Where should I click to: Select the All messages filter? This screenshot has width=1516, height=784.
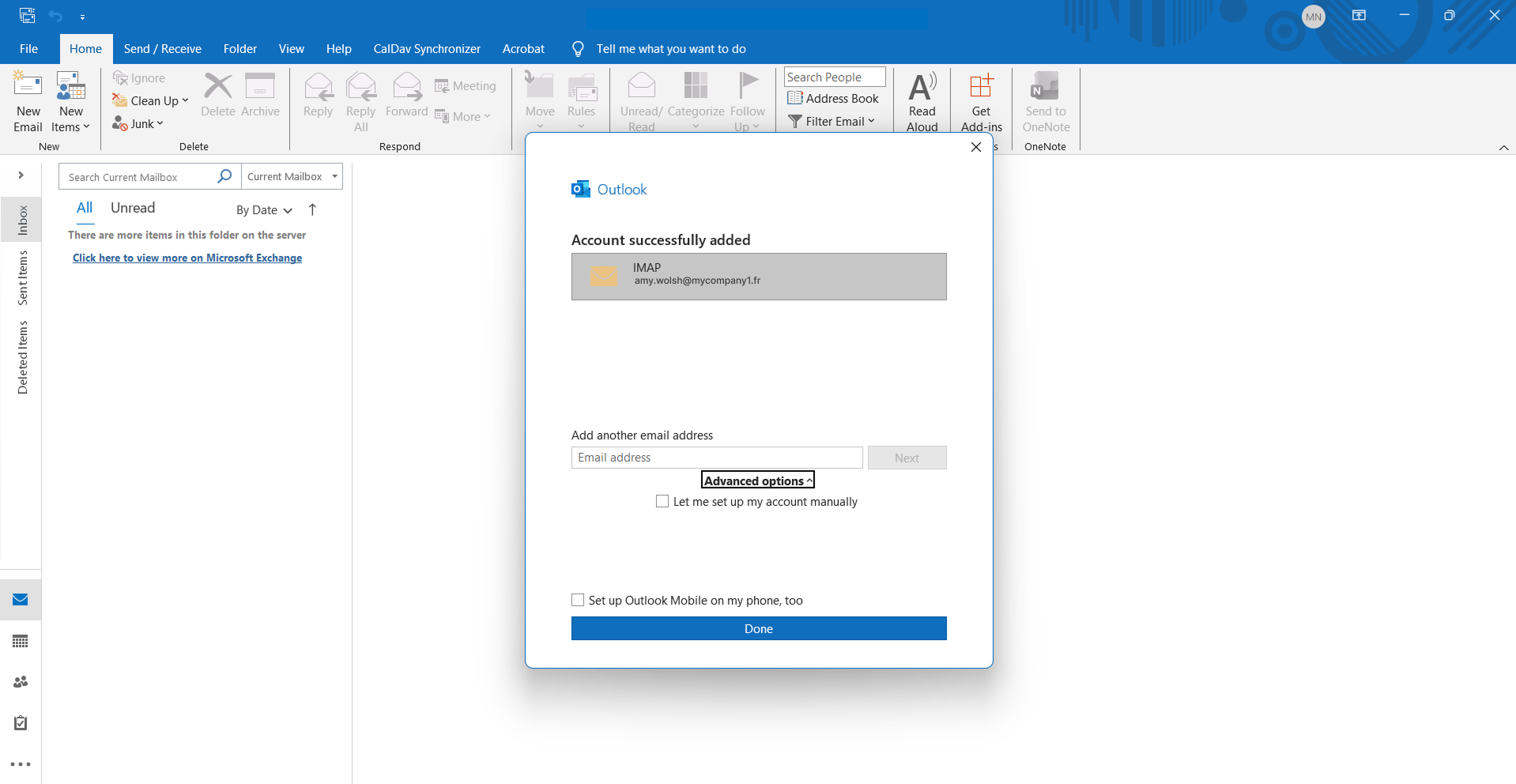[85, 208]
